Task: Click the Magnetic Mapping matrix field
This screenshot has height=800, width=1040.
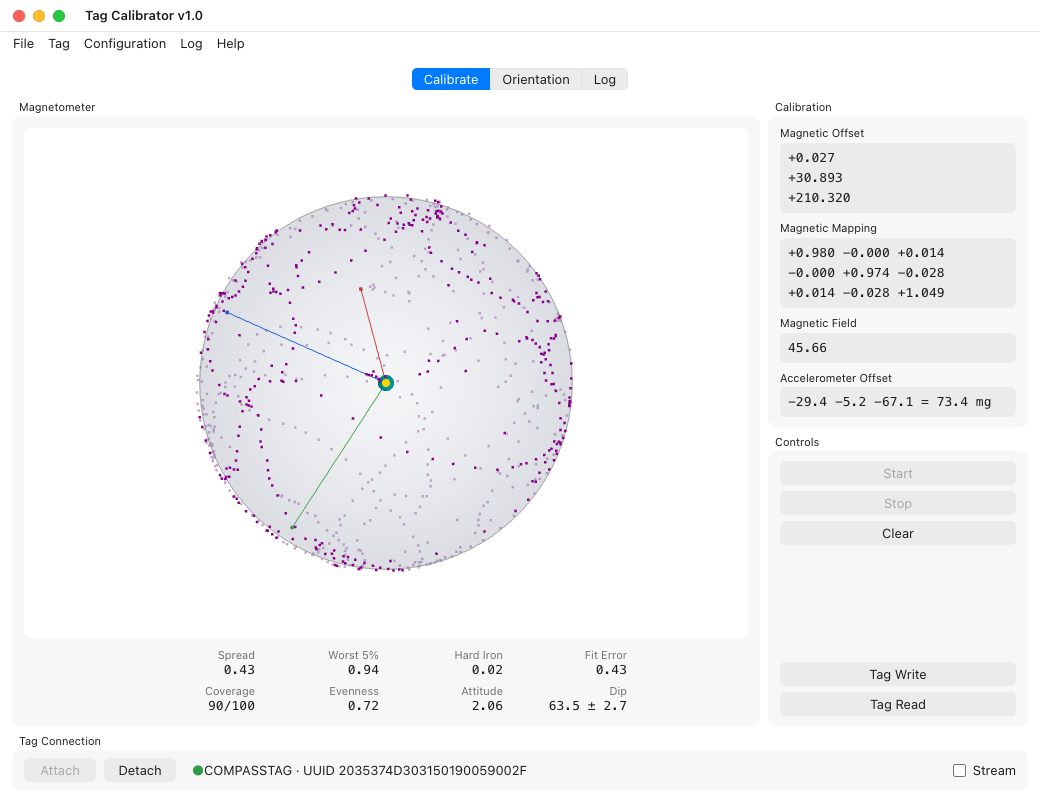Action: click(x=897, y=273)
